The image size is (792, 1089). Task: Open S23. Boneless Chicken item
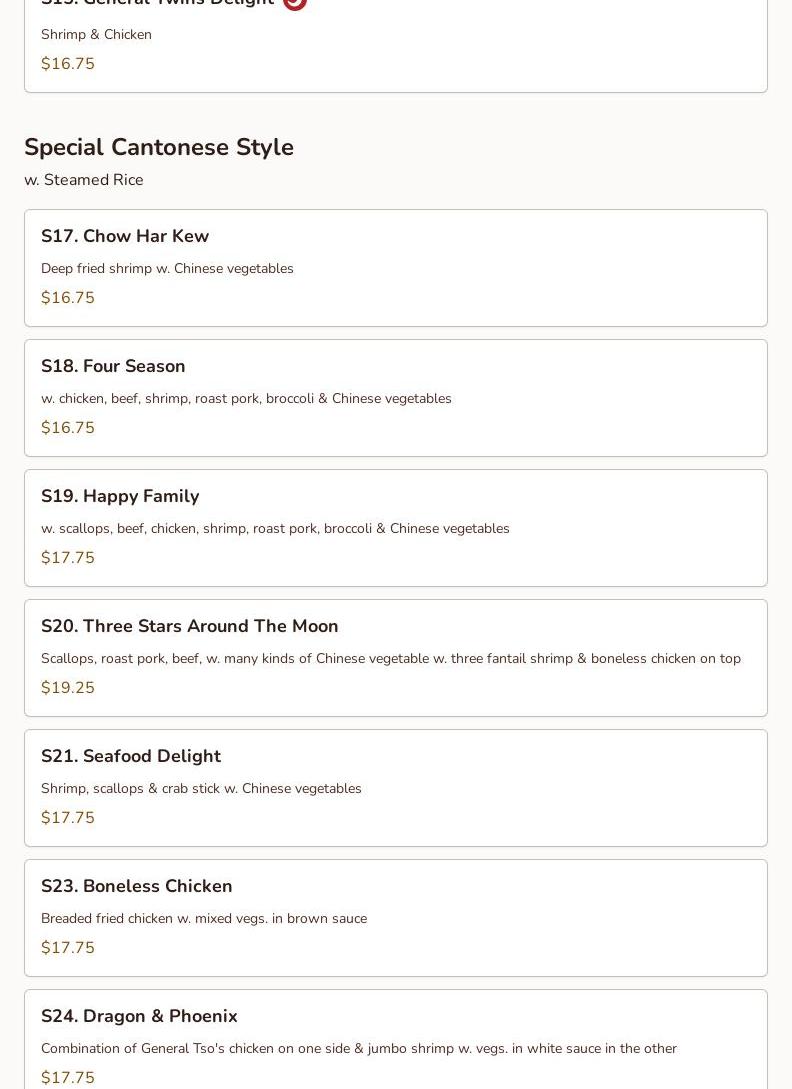point(136,886)
